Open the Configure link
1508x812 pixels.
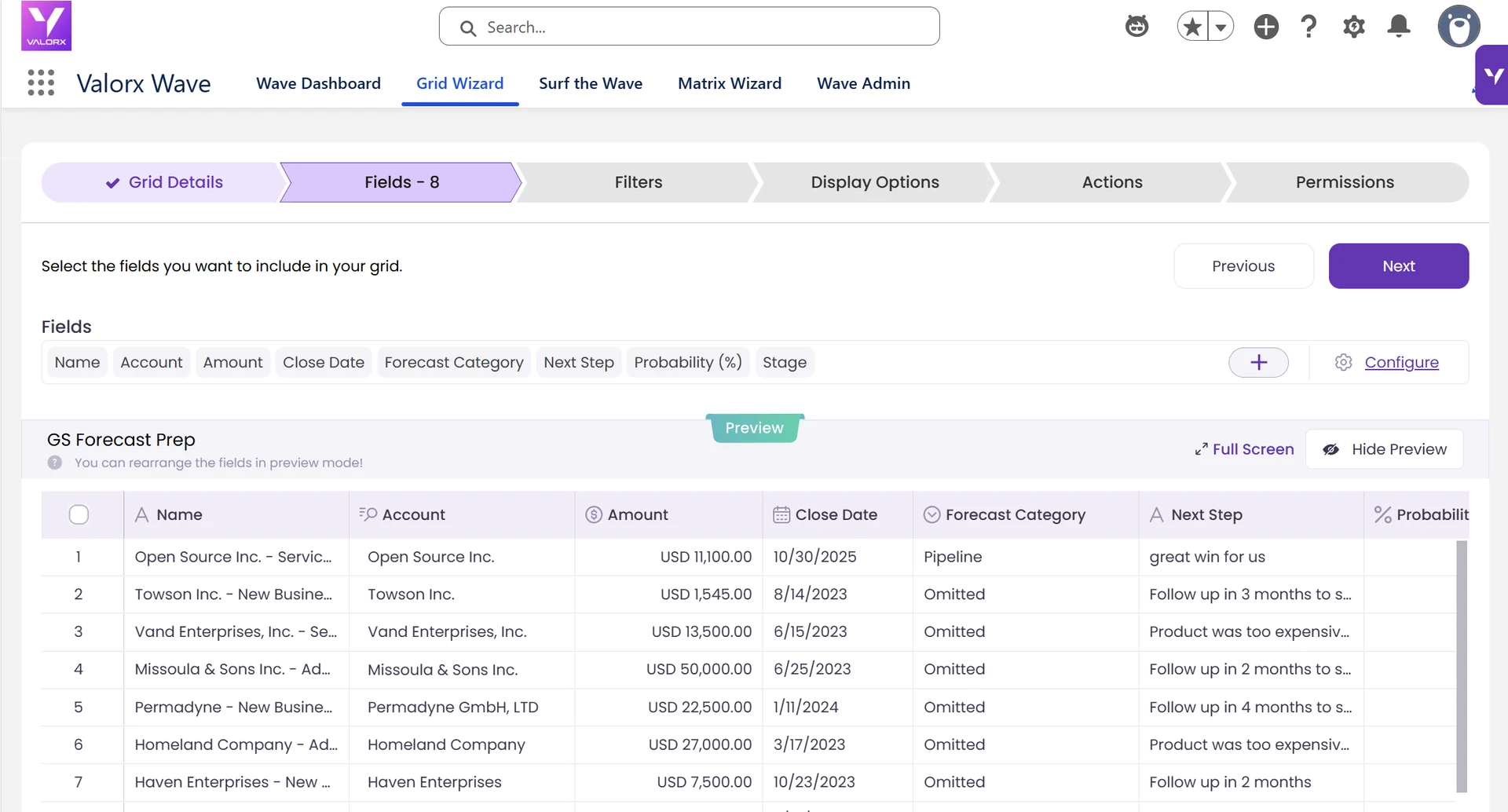click(1401, 362)
